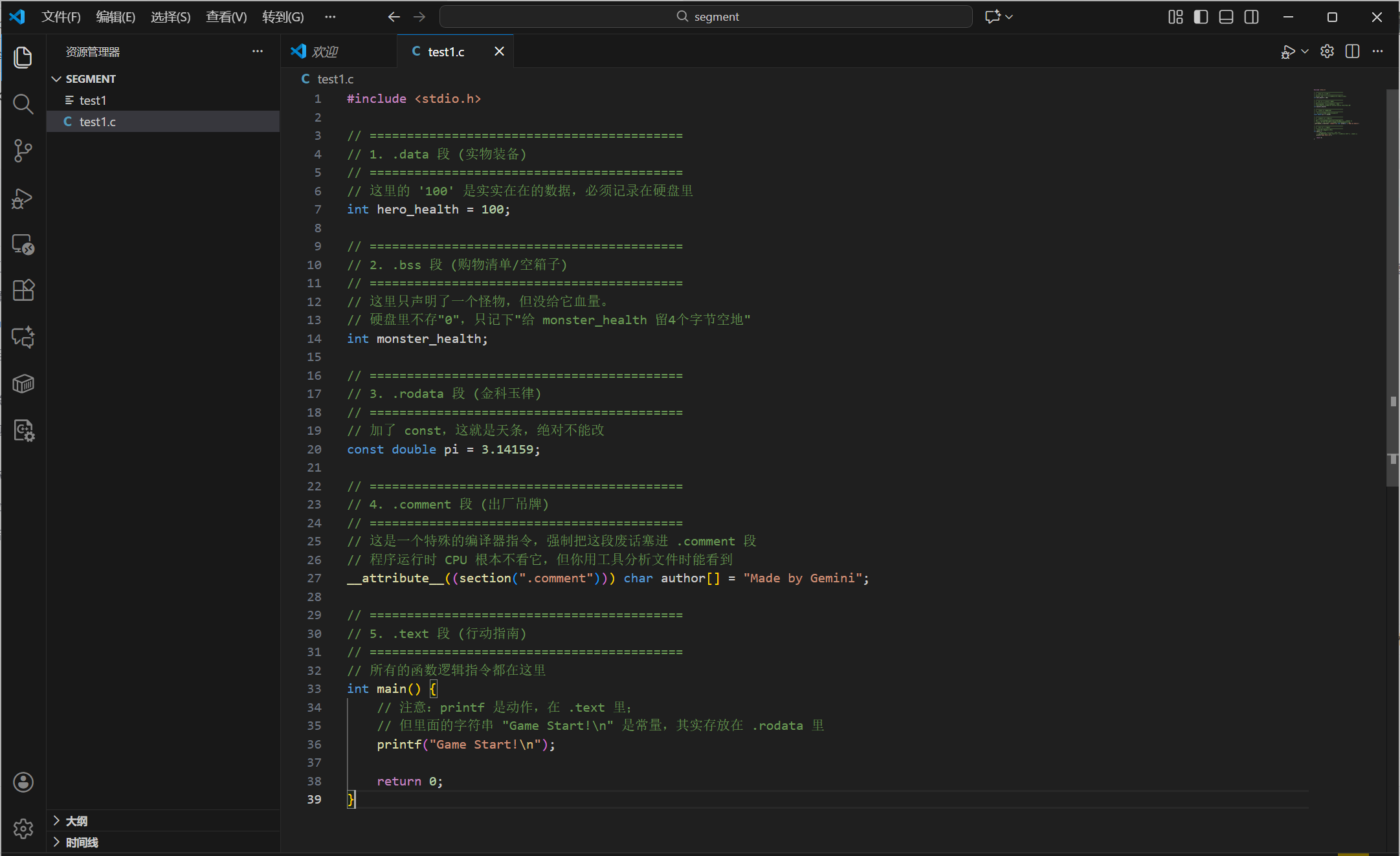The height and width of the screenshot is (856, 1400).
Task: Open the Run and Debug view
Action: click(23, 198)
